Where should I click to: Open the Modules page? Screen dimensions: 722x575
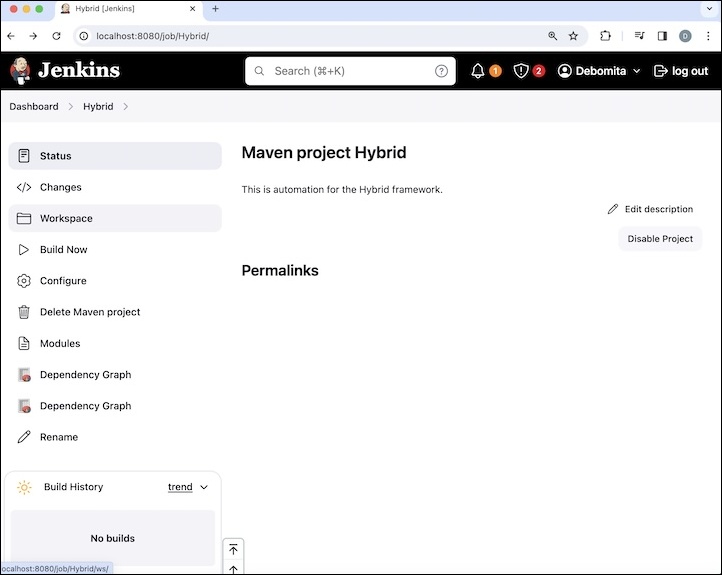click(x=60, y=343)
